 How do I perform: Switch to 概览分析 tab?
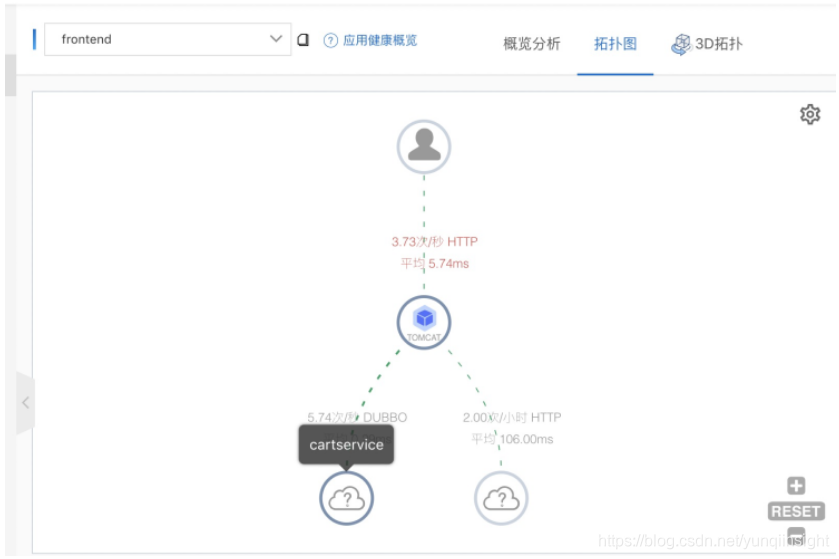(531, 44)
